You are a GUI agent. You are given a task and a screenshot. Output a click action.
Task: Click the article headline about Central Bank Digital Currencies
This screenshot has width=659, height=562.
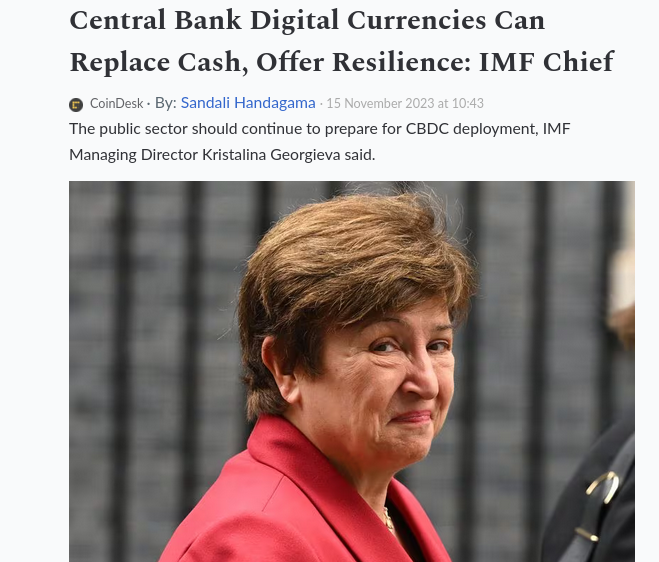click(x=342, y=41)
